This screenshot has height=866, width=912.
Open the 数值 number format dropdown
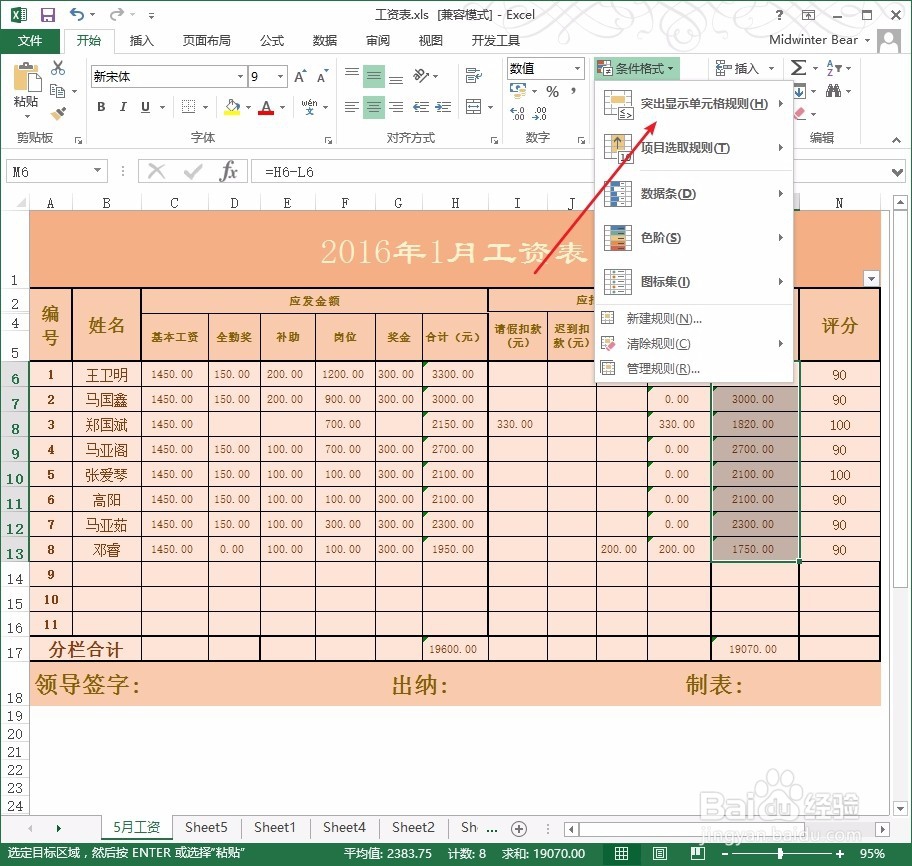(578, 68)
